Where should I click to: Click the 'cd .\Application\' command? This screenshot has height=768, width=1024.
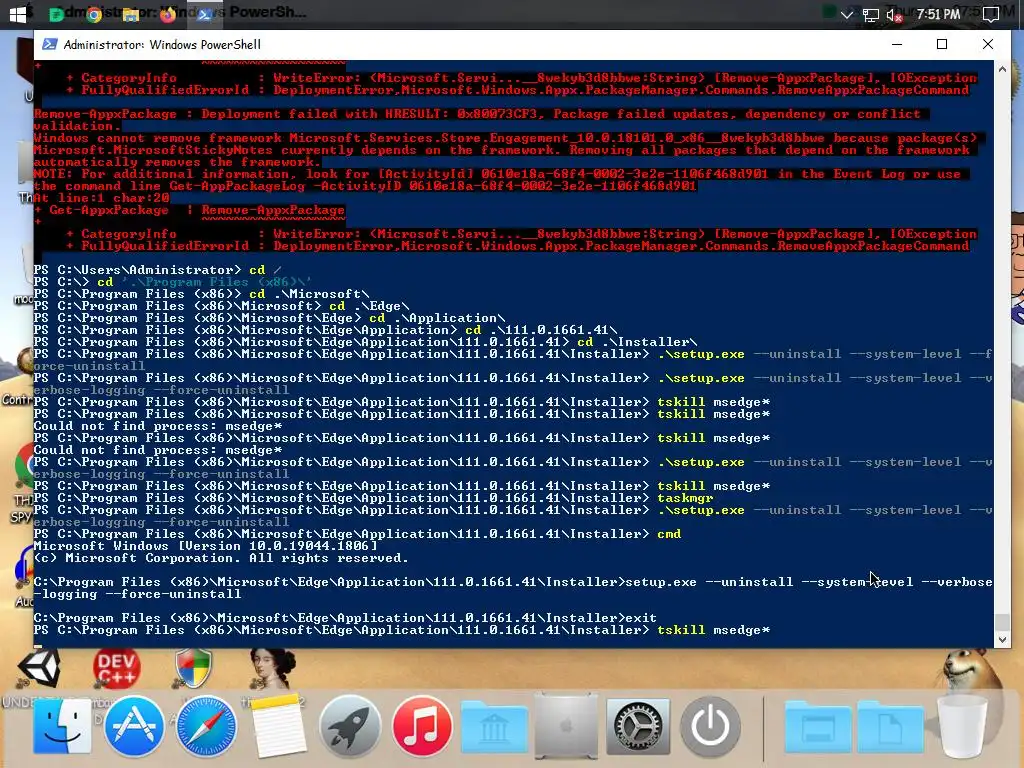[x=438, y=318]
